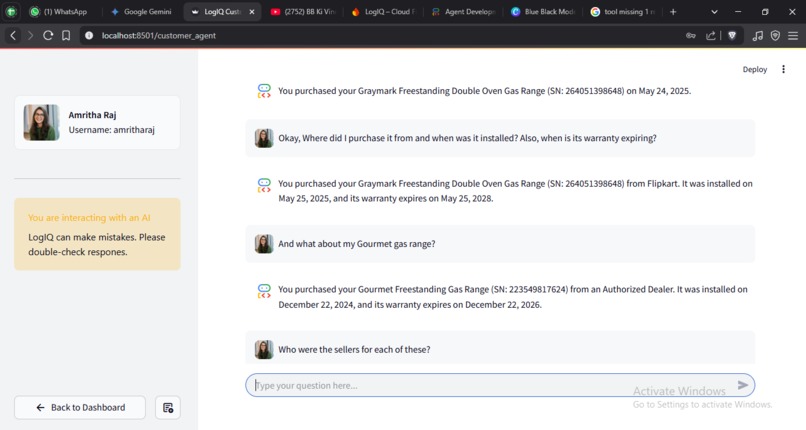The width and height of the screenshot is (806, 430).
Task: Minimize the browser window
Action: pos(738,12)
